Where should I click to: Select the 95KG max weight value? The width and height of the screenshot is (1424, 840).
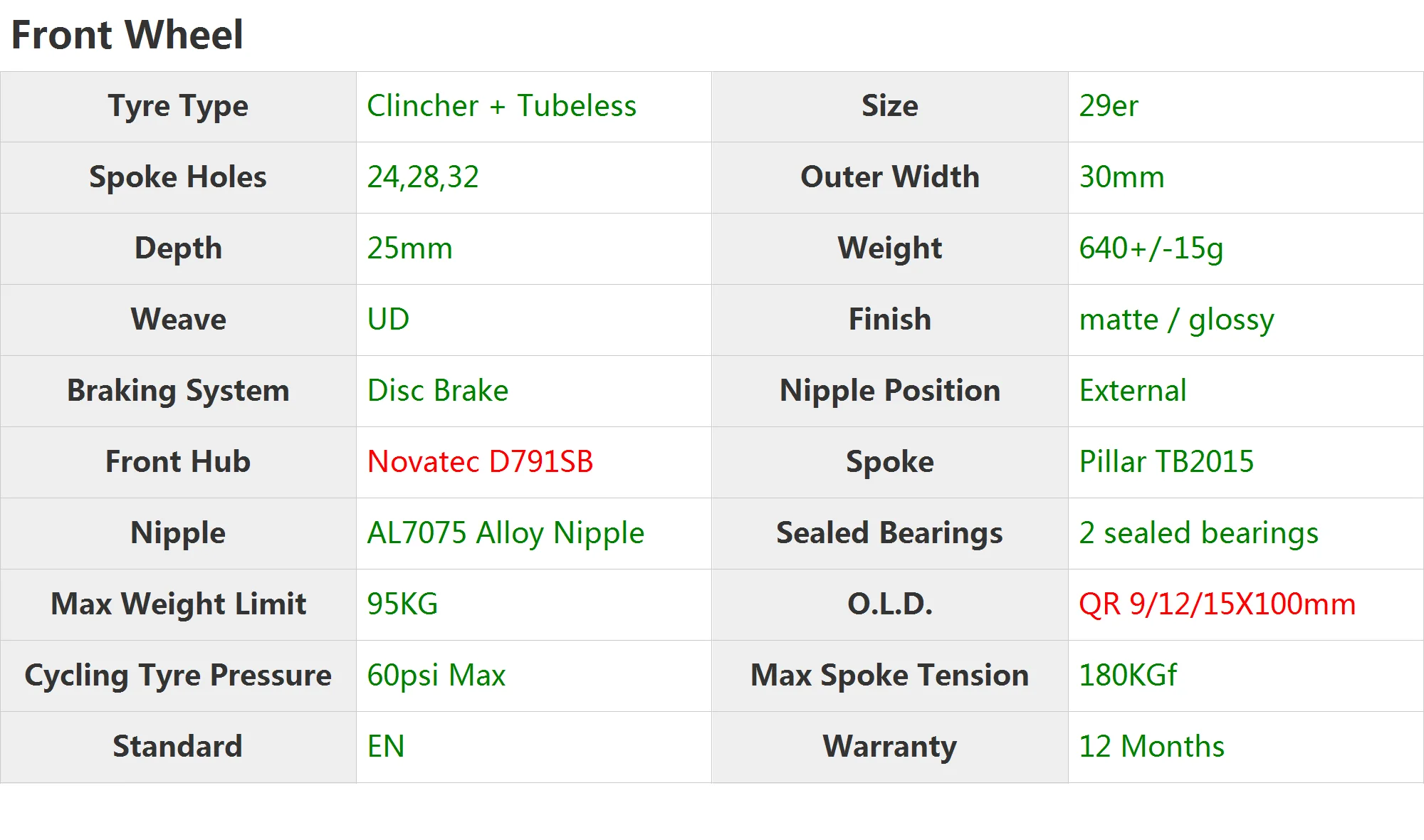(x=402, y=604)
